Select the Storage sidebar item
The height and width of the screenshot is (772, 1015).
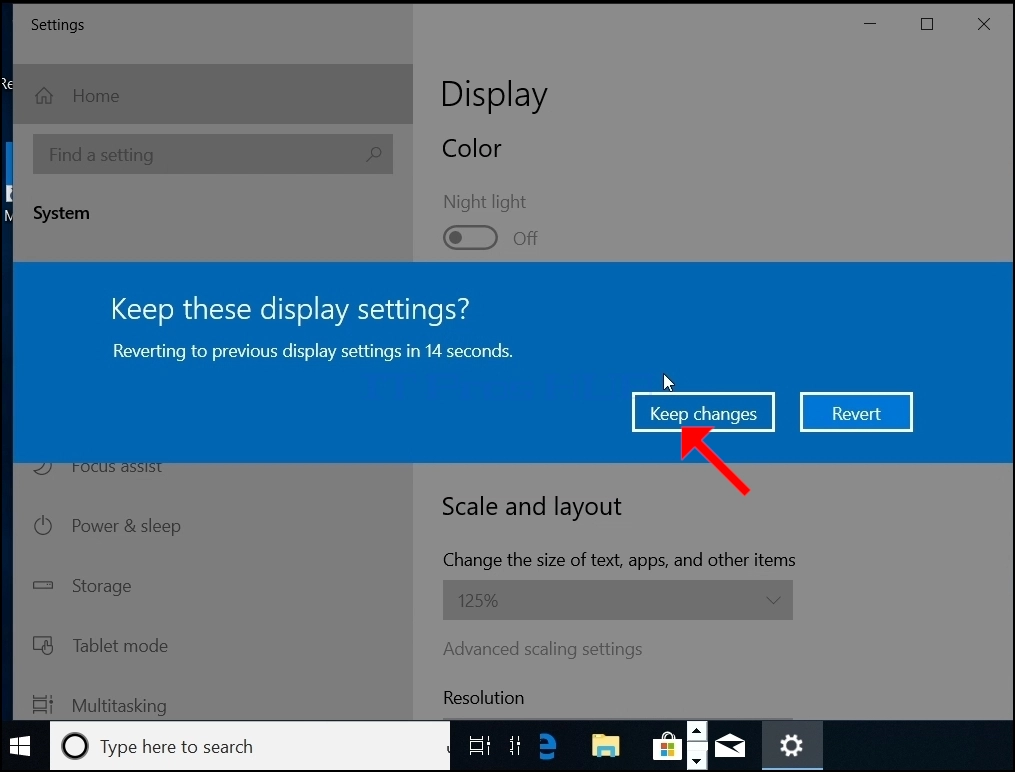[83, 586]
